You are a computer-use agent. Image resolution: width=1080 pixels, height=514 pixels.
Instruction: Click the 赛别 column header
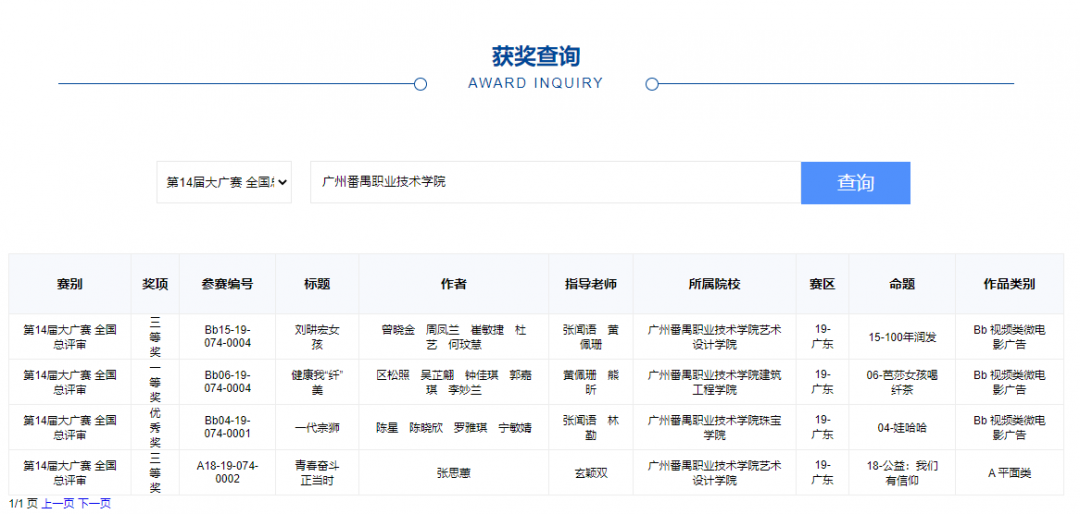[70, 284]
